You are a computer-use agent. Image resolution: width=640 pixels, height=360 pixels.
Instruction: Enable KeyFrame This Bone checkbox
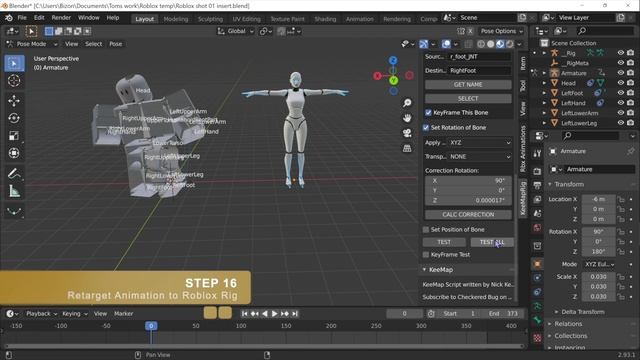click(428, 113)
